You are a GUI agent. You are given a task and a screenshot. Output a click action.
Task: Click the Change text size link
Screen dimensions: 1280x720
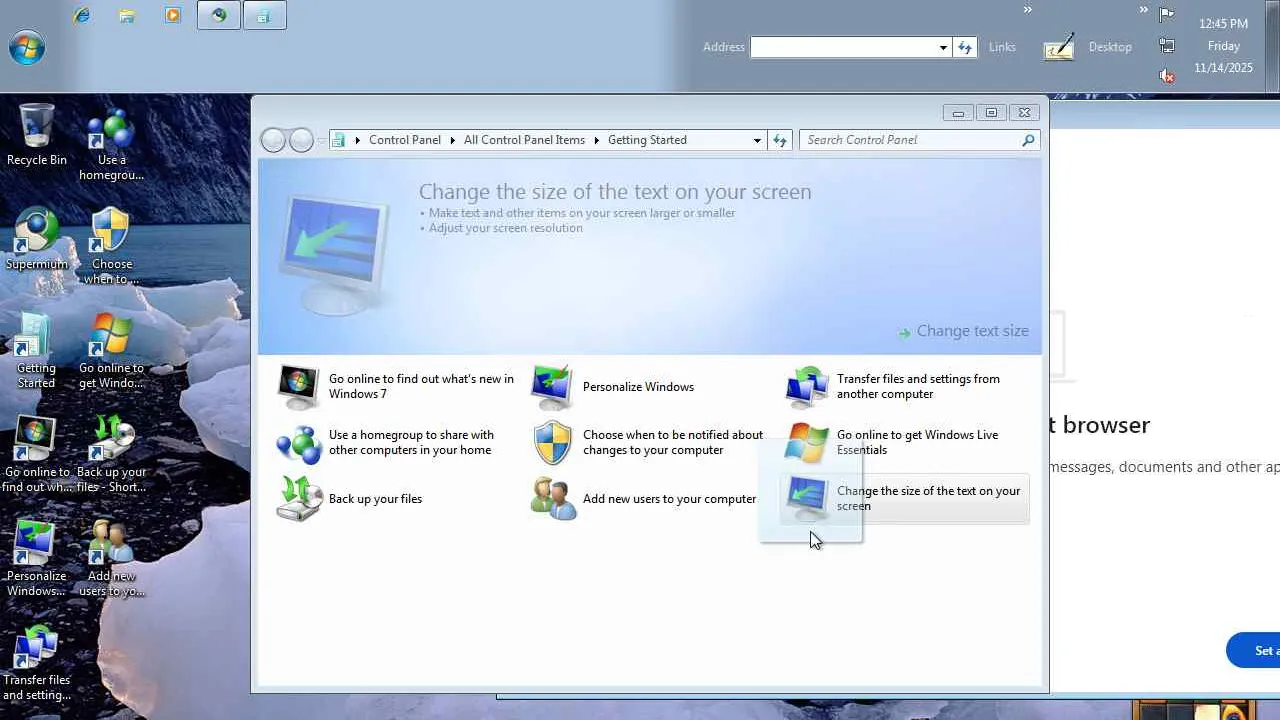(x=972, y=331)
